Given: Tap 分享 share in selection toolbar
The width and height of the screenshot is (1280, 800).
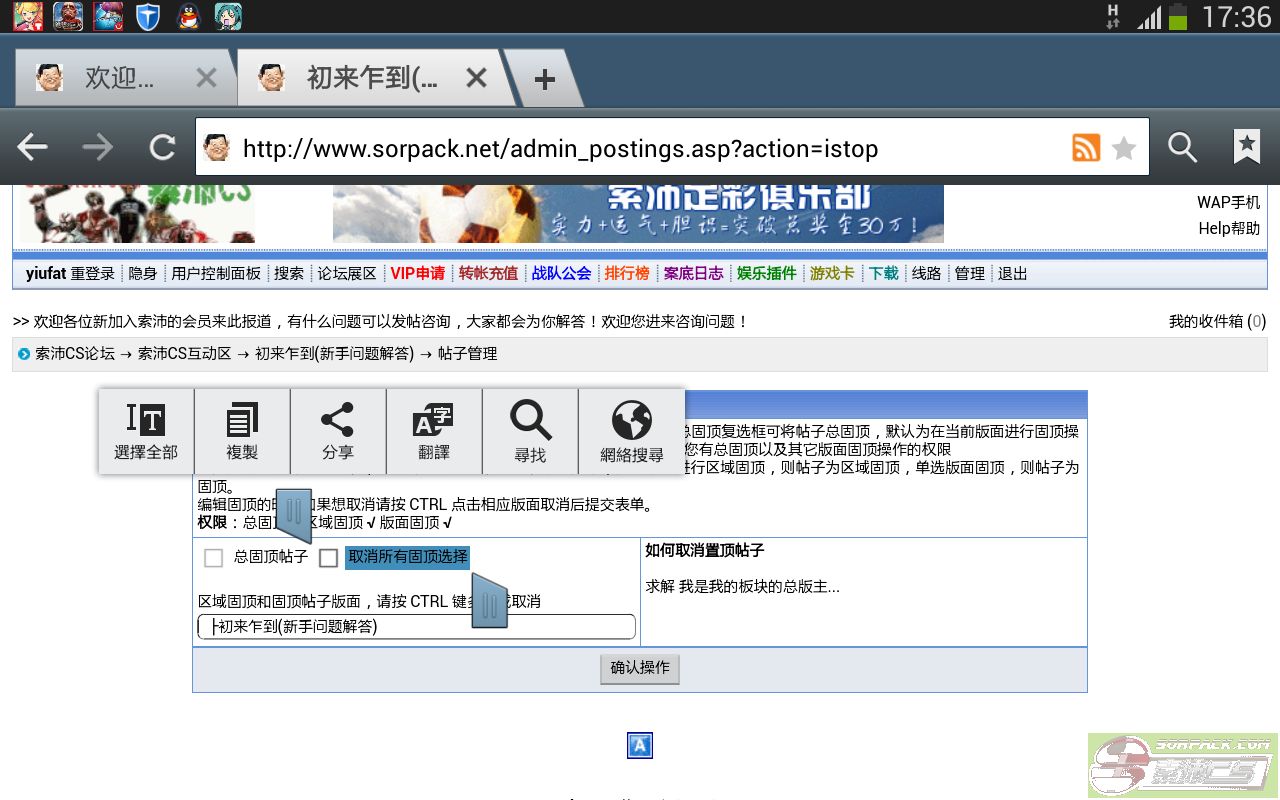Looking at the screenshot, I should click(338, 431).
